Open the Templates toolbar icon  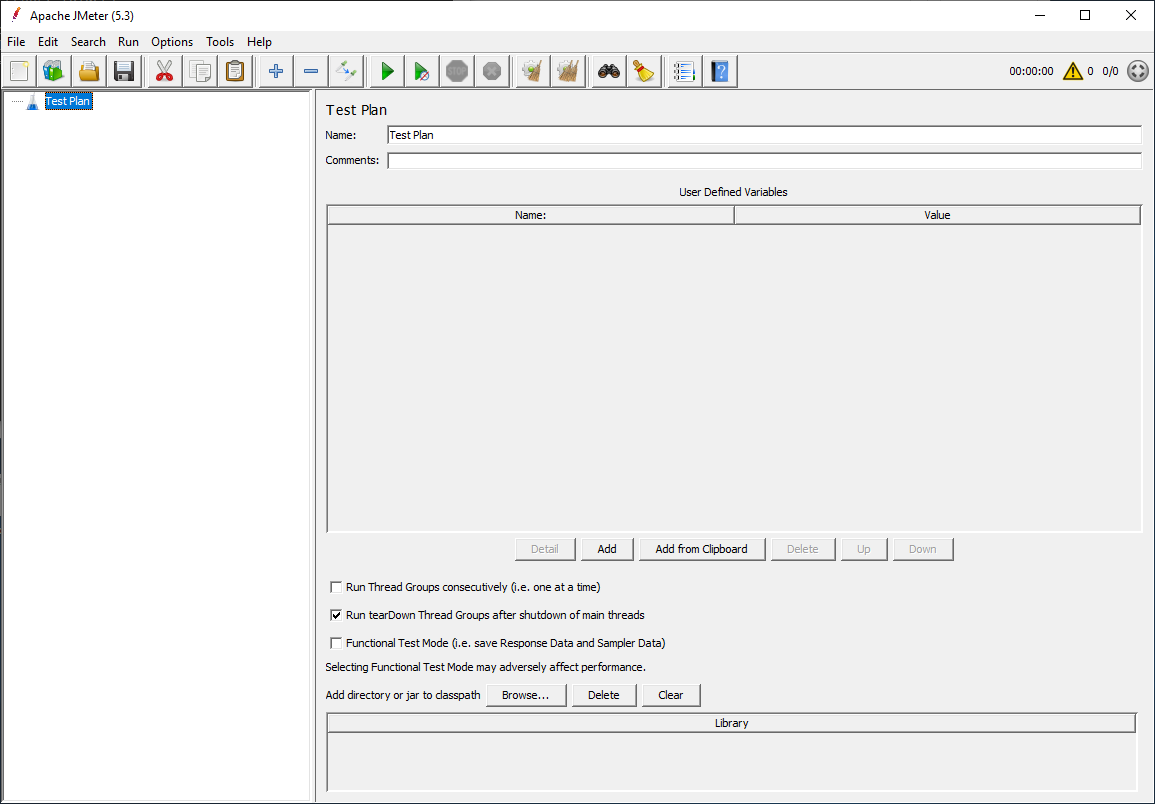tap(54, 71)
